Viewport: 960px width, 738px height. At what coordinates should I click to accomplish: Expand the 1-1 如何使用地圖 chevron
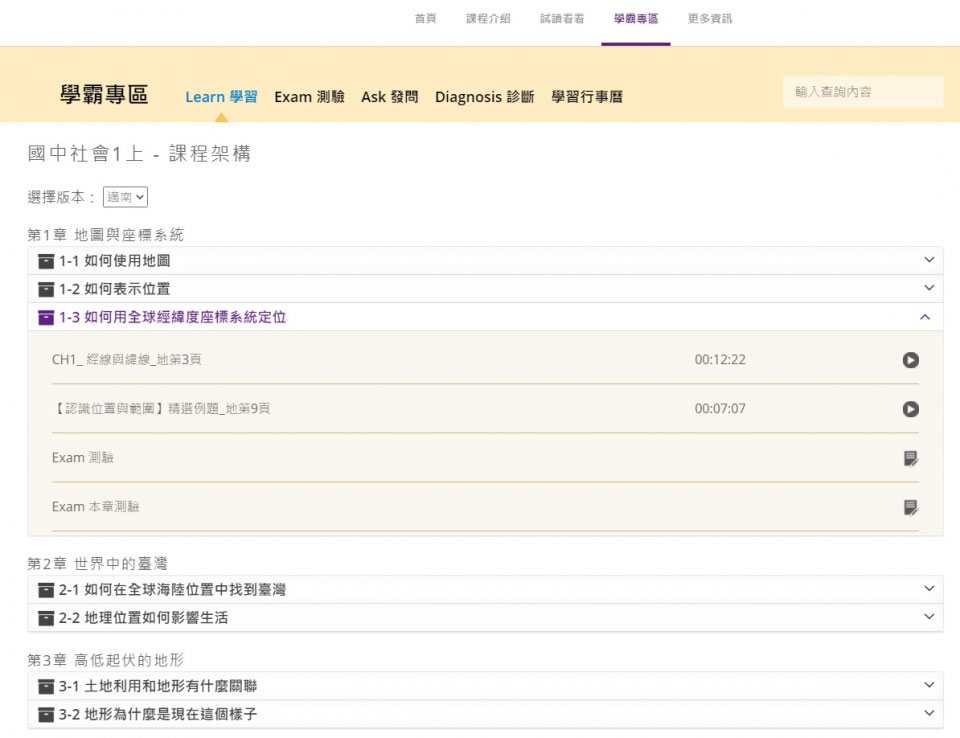[929, 260]
